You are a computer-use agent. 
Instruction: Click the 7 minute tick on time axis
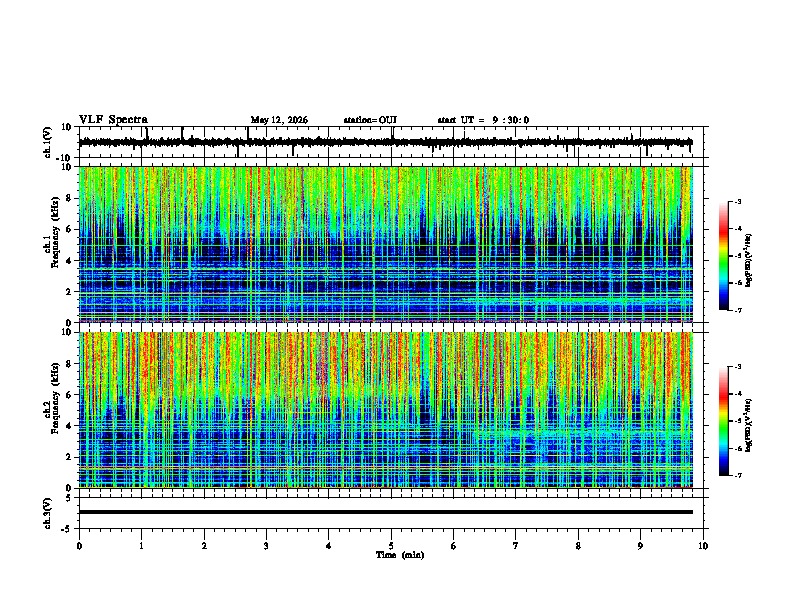point(516,546)
